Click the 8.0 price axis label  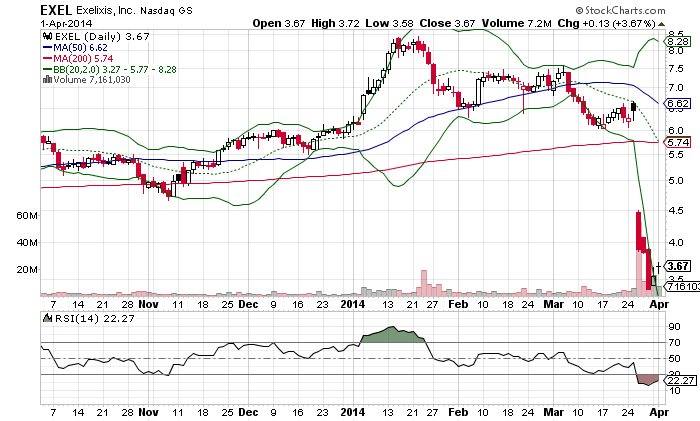click(675, 50)
